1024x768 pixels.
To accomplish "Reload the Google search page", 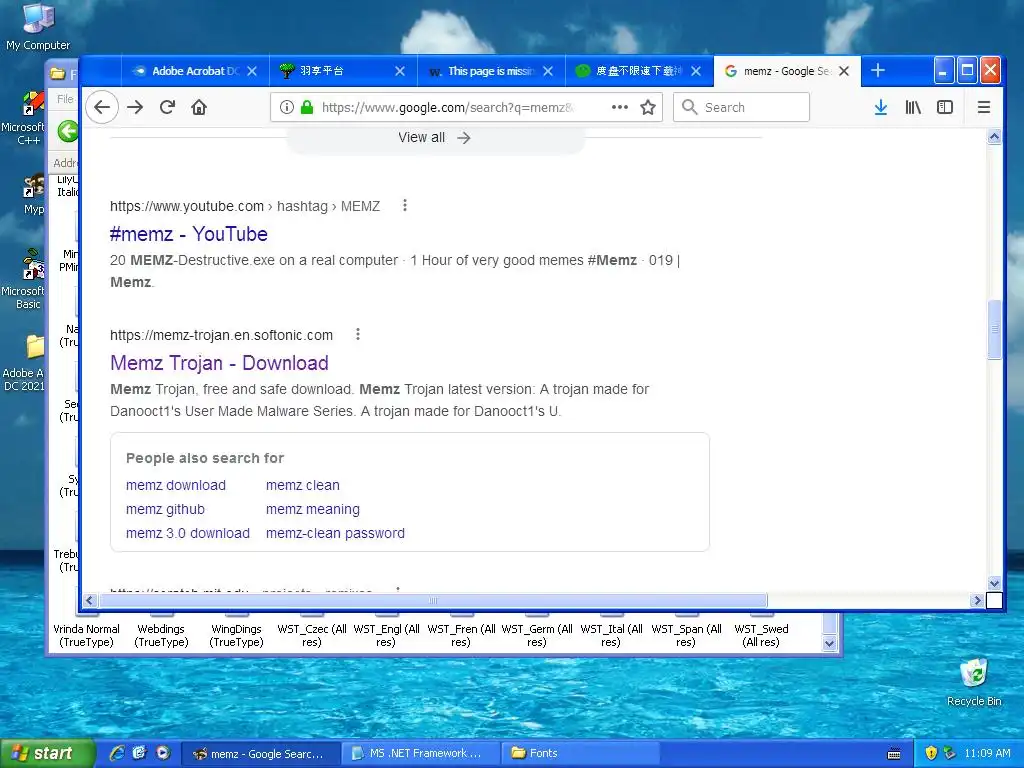I will (167, 107).
